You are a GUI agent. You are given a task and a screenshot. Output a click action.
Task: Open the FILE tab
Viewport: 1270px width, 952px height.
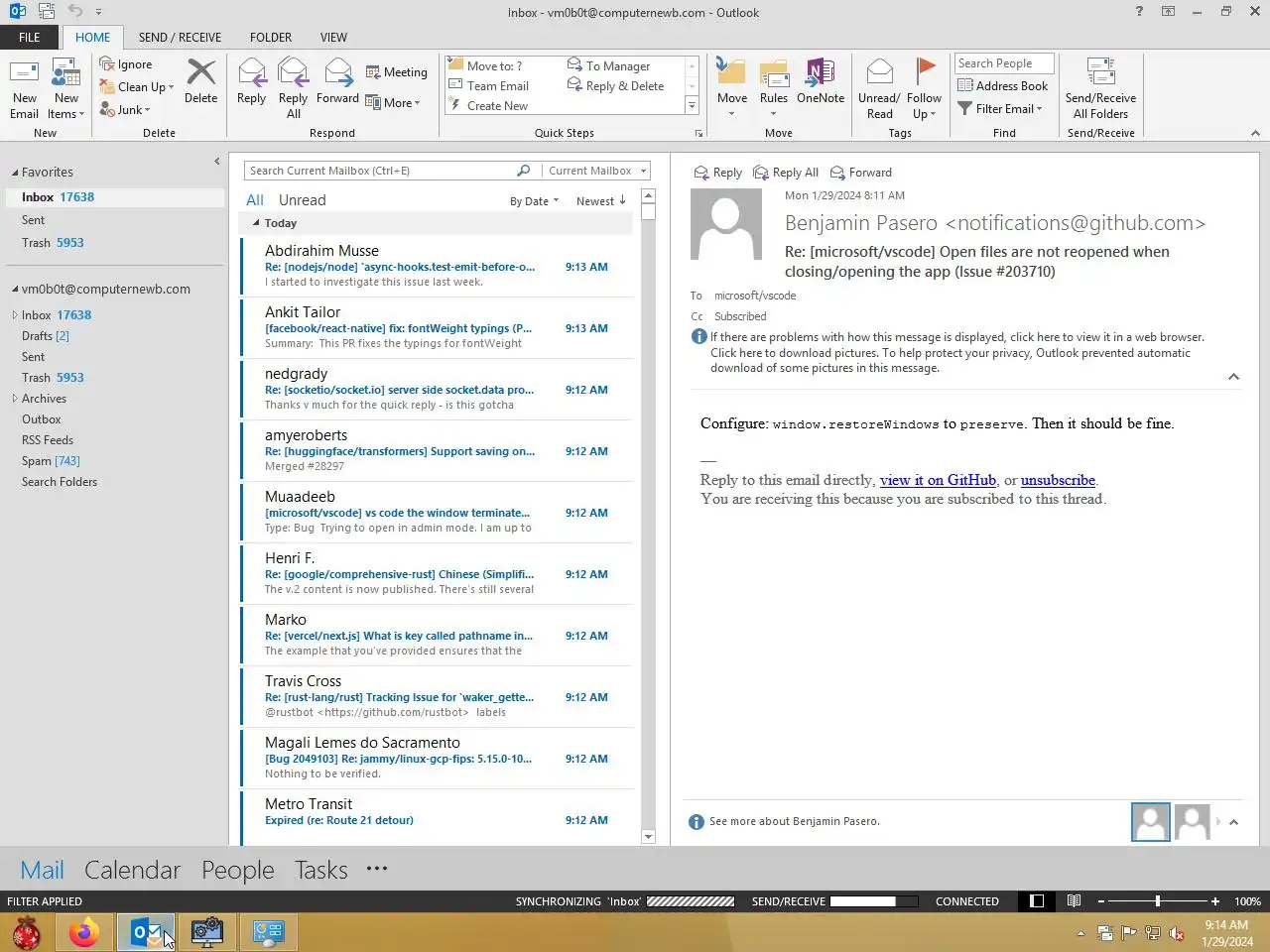click(30, 38)
